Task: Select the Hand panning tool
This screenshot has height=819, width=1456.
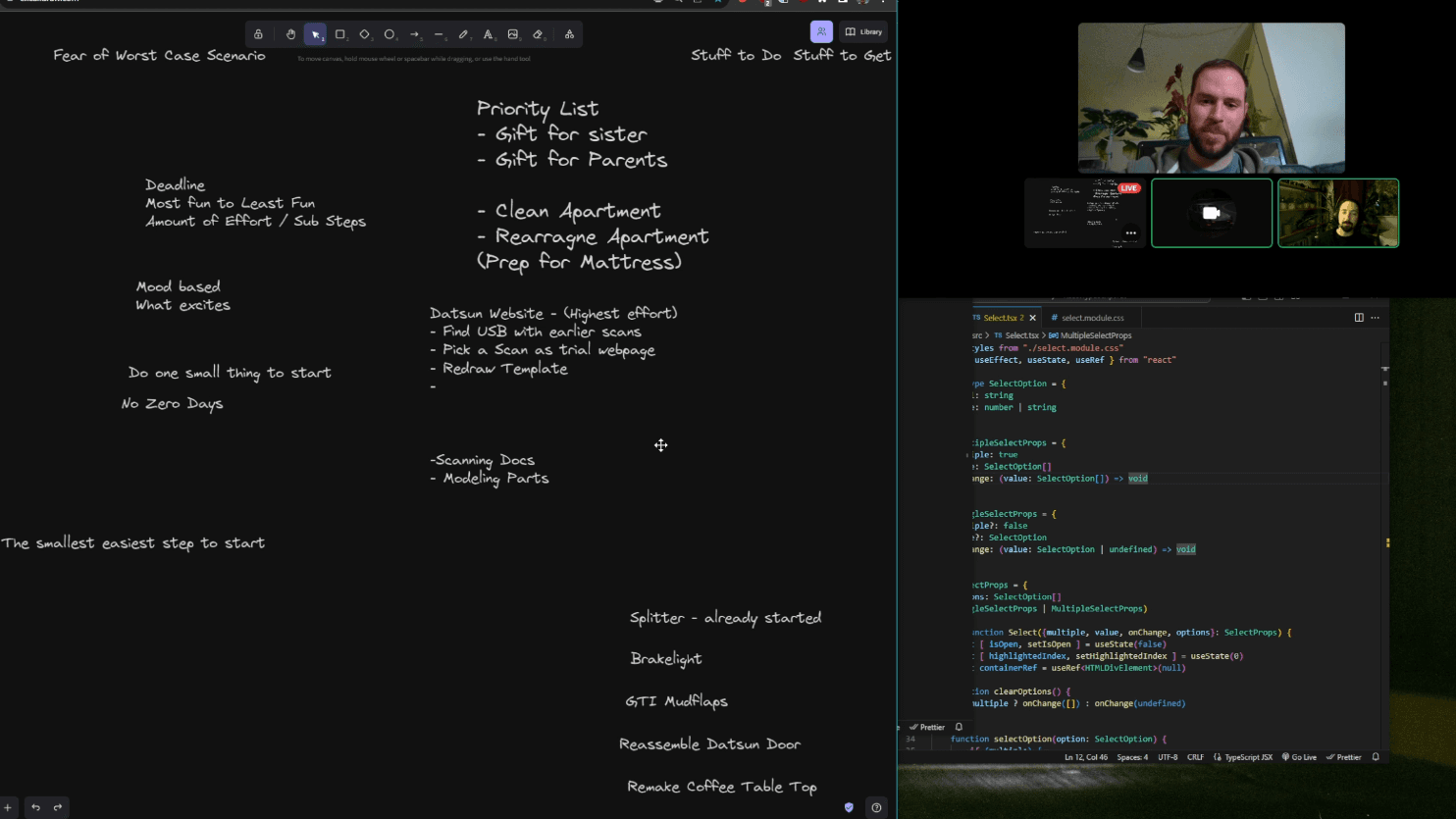Action: pyautogui.click(x=290, y=34)
